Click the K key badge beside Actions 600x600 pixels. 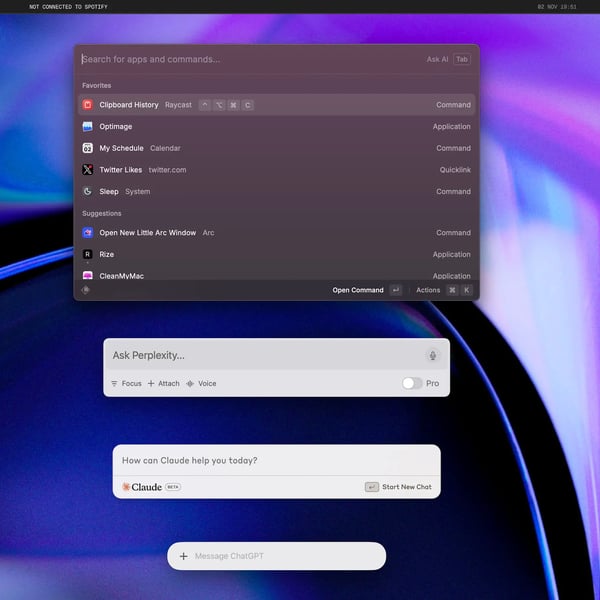[466, 290]
